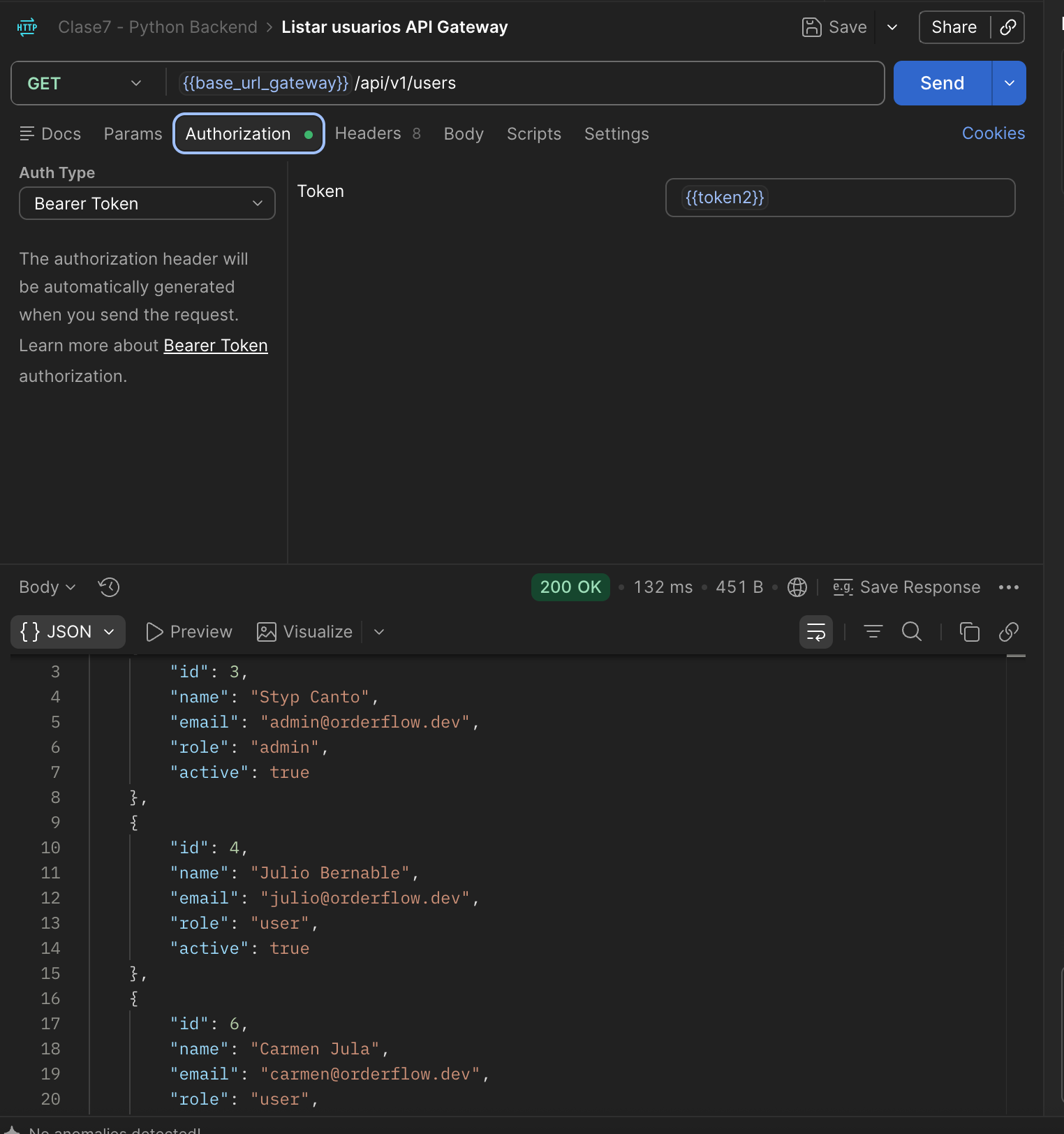
Task: Select the Authorization tab
Action: tap(249, 133)
